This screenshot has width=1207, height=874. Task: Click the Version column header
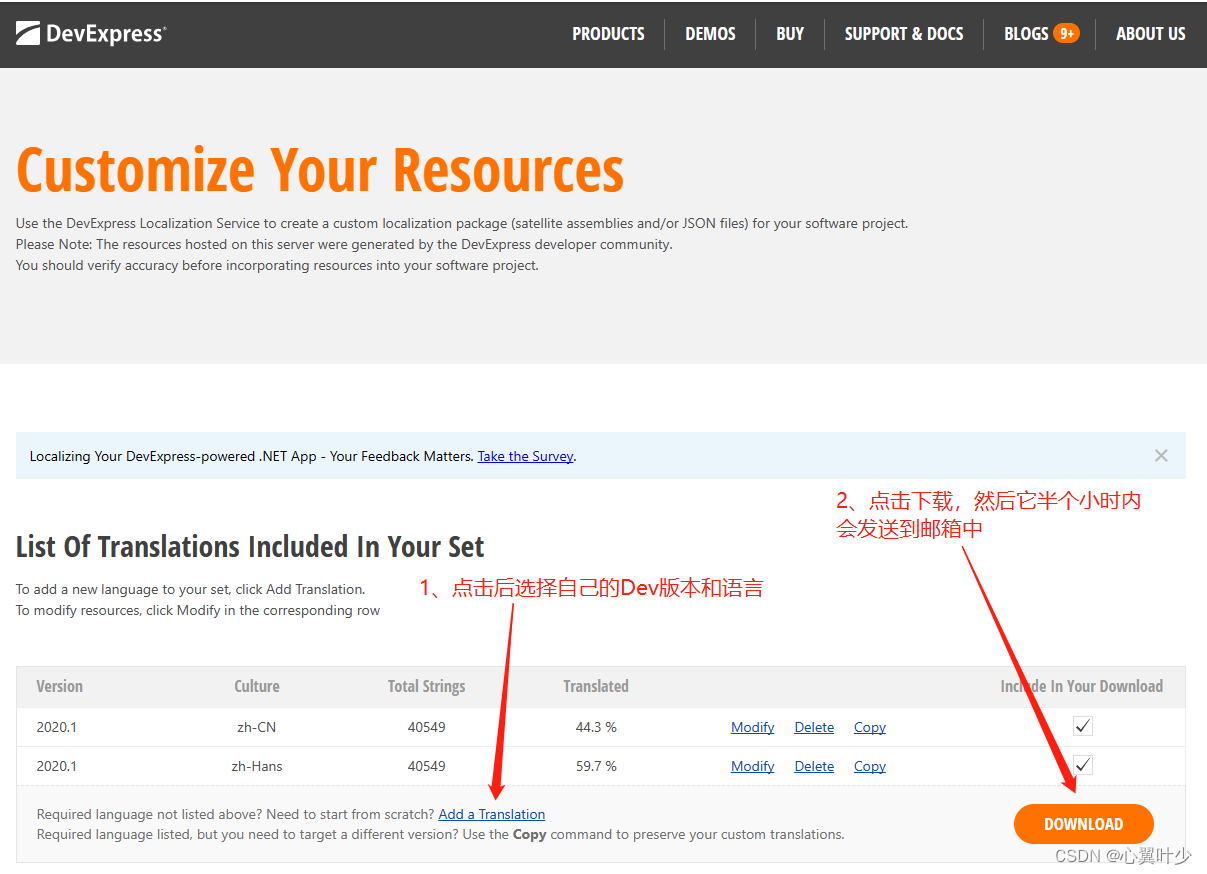pyautogui.click(x=59, y=686)
